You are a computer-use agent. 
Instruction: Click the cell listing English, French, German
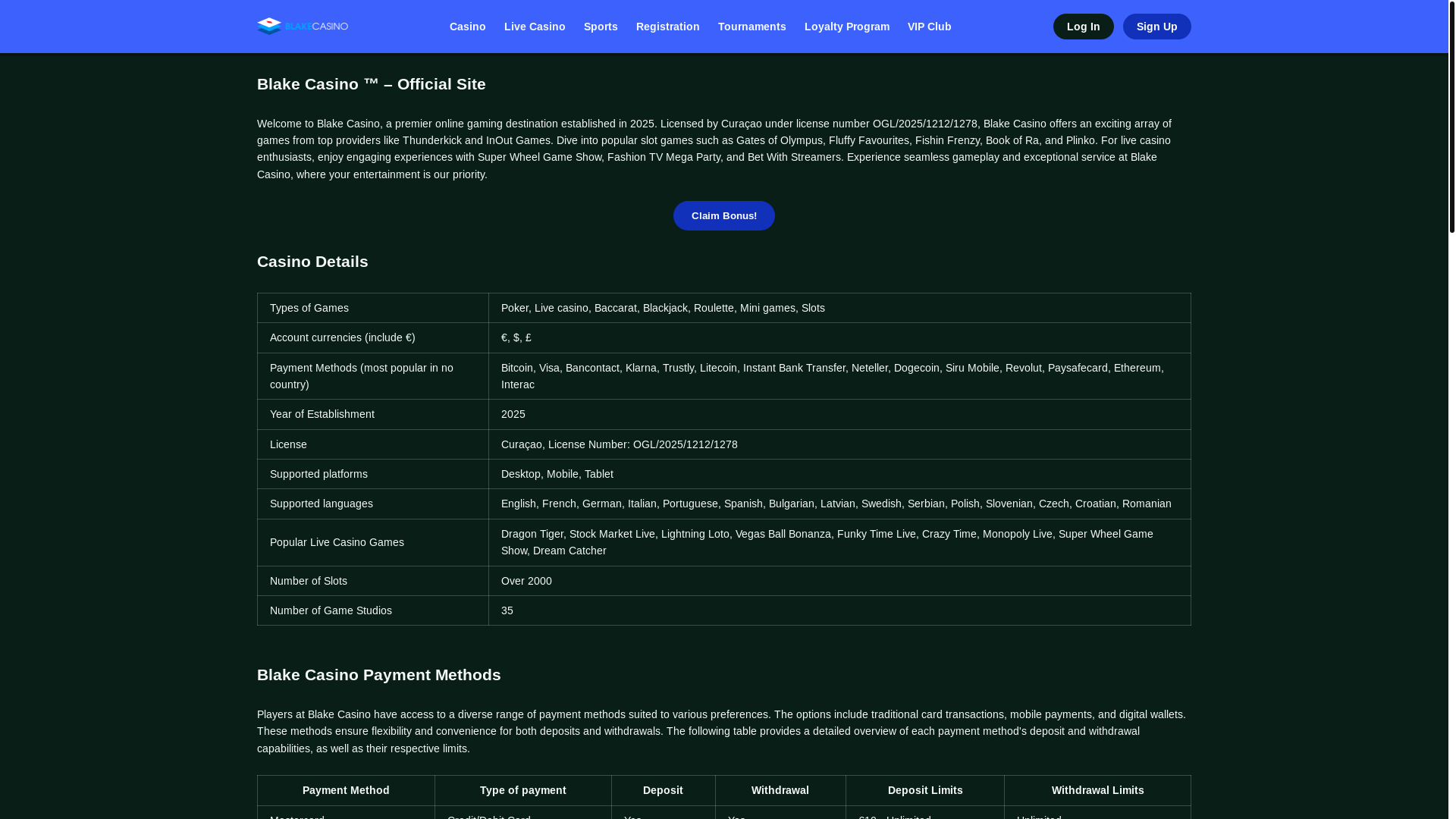point(839,504)
